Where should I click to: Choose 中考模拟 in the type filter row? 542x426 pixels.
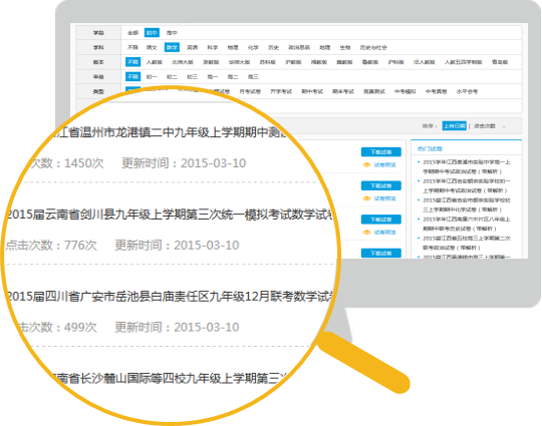tap(405, 91)
